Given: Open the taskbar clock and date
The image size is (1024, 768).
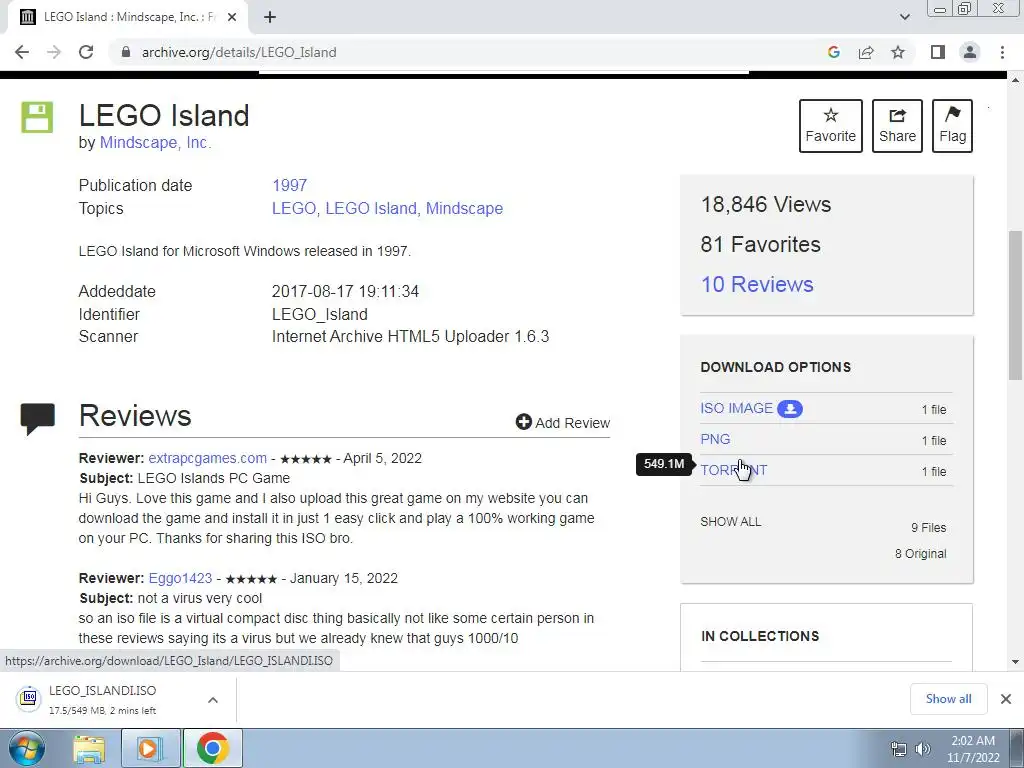Looking at the screenshot, I should [973, 749].
